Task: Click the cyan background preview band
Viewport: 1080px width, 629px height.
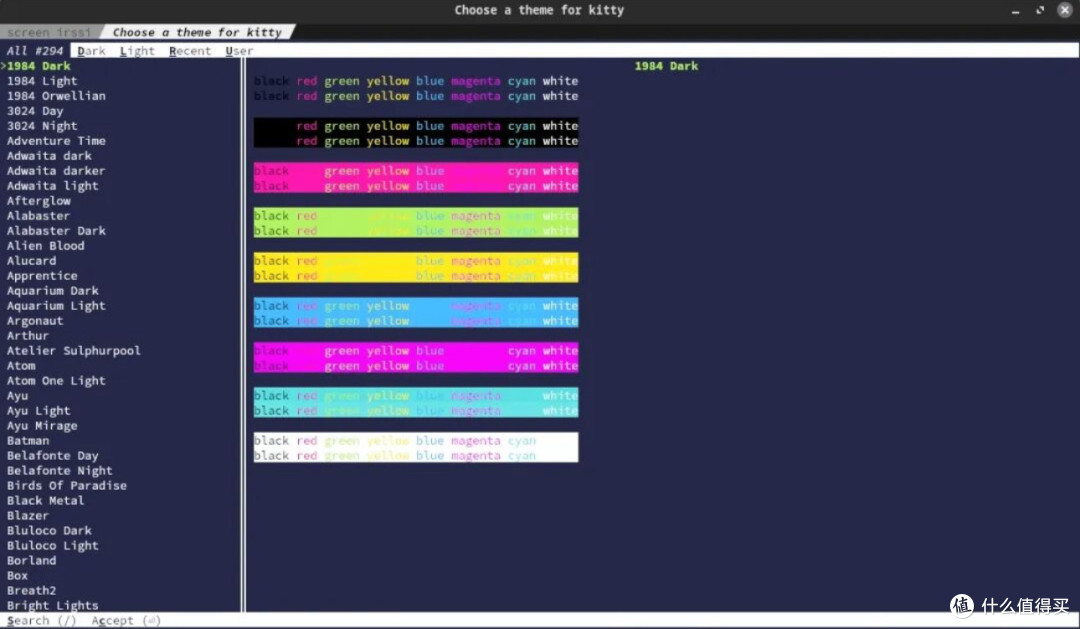Action: click(416, 403)
